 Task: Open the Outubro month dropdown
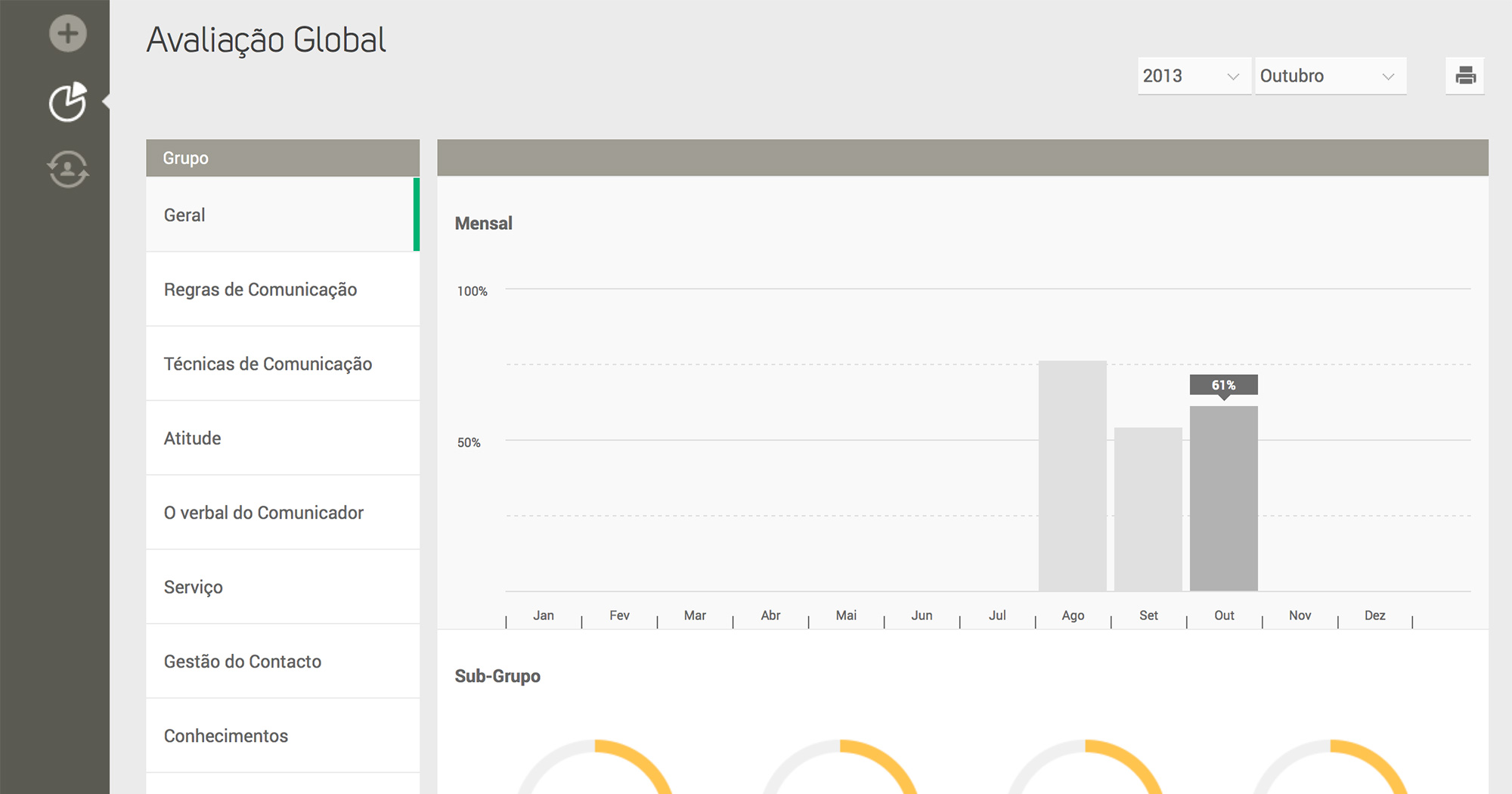[x=1331, y=76]
